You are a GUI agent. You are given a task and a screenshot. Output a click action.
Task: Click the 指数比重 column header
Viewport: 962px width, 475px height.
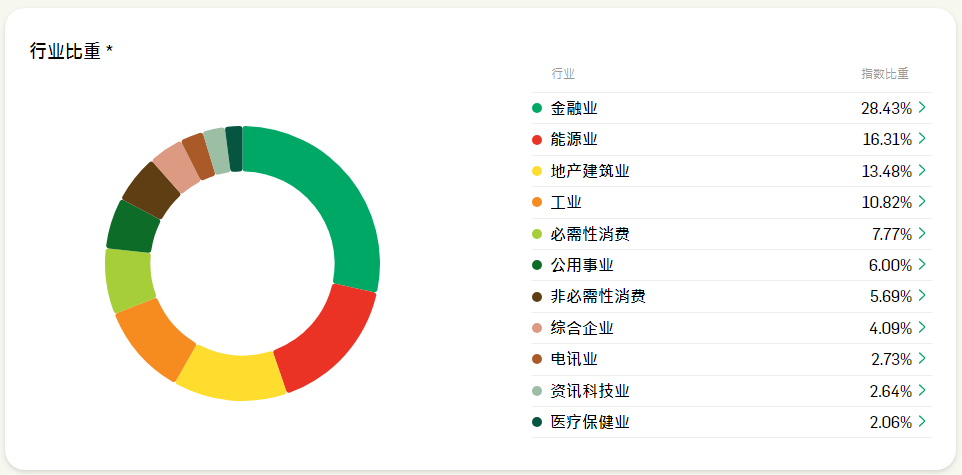885,74
